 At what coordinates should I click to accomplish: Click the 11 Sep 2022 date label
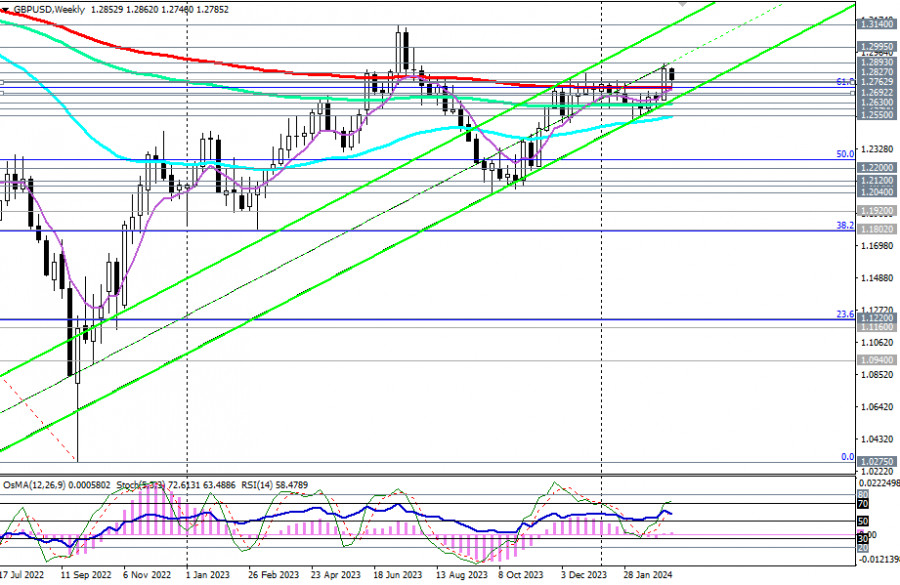coord(86,575)
